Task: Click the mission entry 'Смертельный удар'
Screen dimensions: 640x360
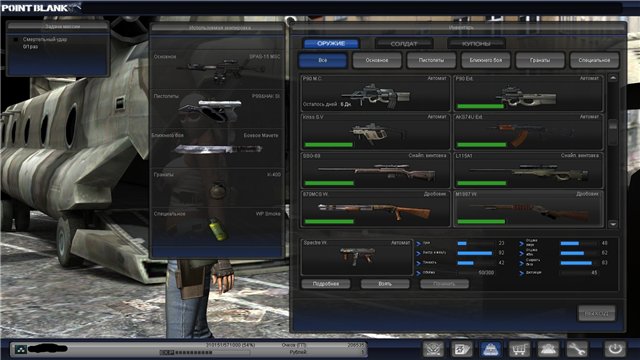Action: 45,40
